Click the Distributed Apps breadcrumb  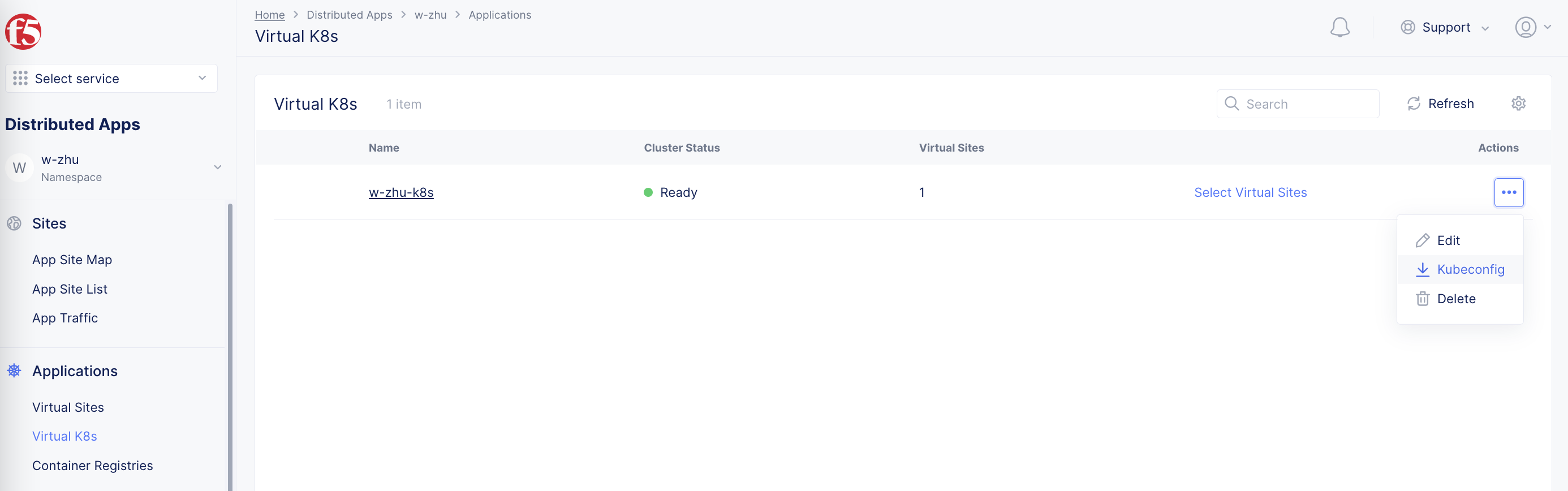click(x=350, y=15)
